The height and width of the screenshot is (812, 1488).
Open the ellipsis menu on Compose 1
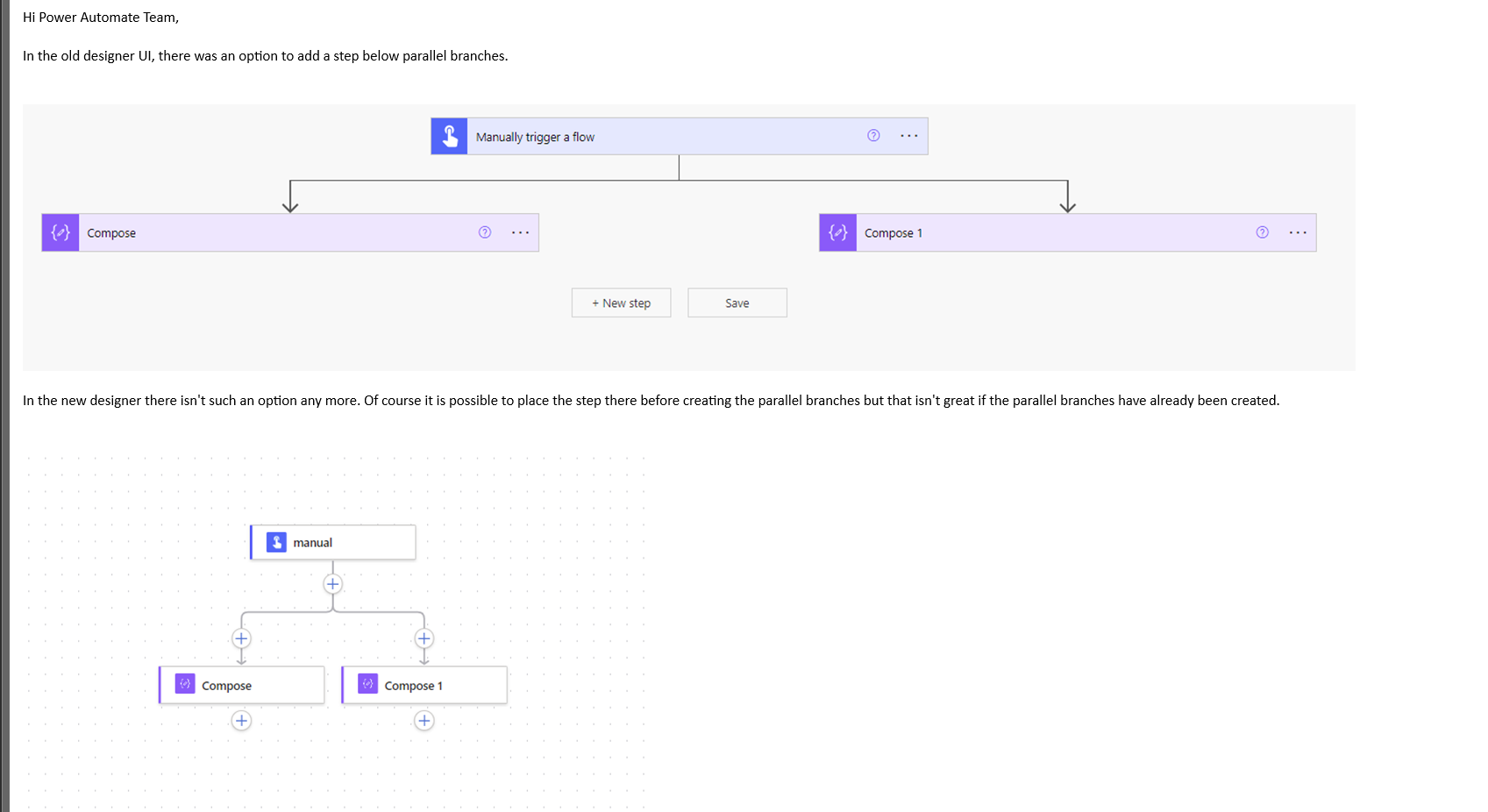click(x=1299, y=231)
